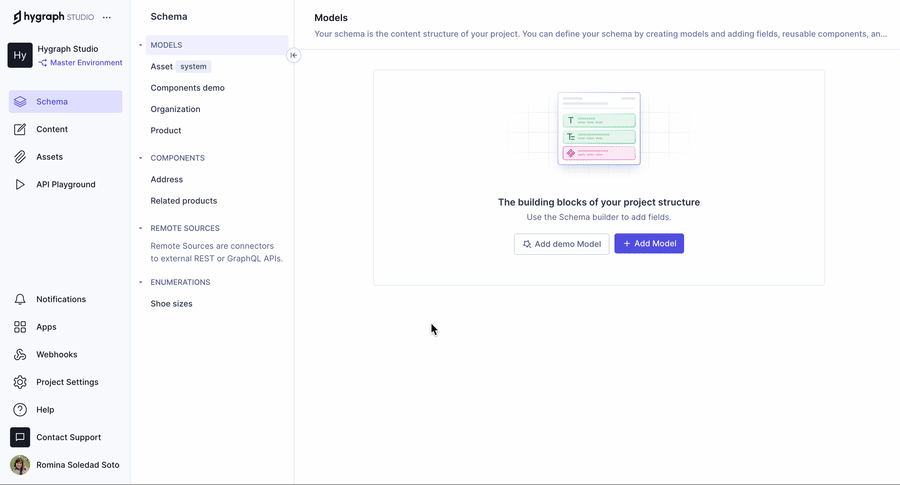This screenshot has height=485, width=900.
Task: Click the Assets paperclip icon
Action: (x=20, y=157)
